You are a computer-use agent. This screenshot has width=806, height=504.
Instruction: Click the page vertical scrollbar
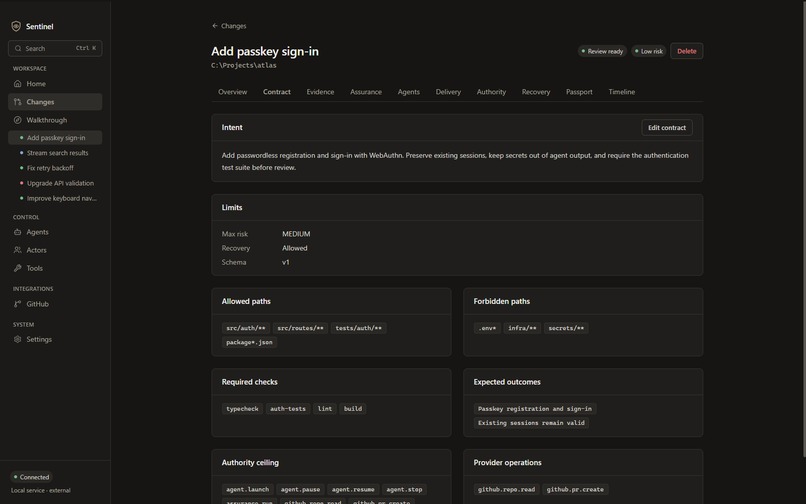[x=803, y=228]
